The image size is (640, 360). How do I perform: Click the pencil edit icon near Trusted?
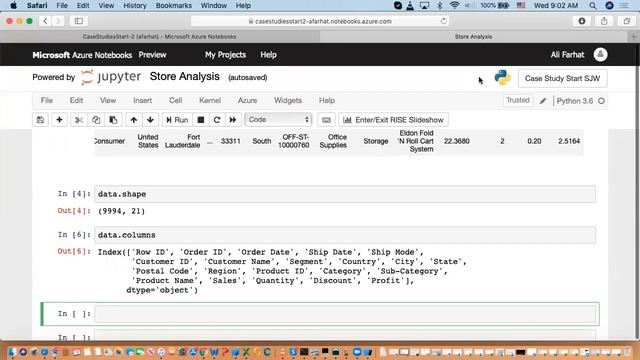[x=542, y=101]
